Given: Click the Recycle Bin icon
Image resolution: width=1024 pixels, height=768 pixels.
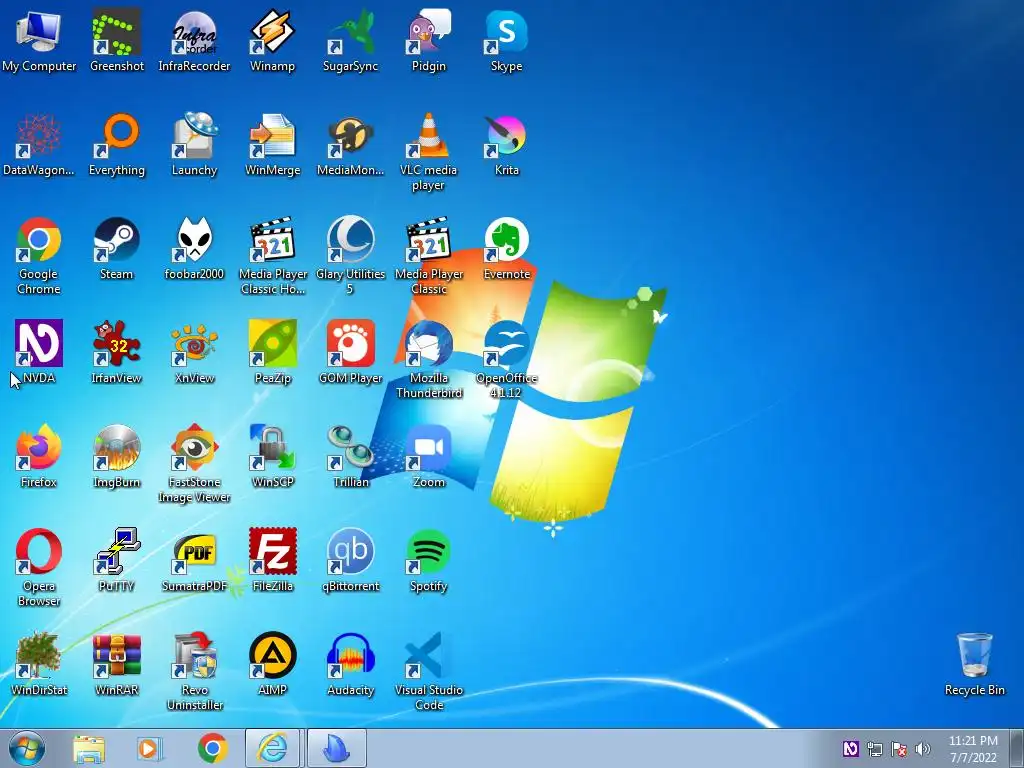Looking at the screenshot, I should tap(974, 656).
